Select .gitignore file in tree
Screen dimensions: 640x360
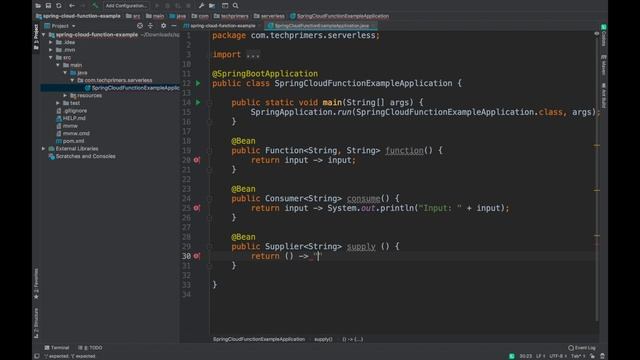click(71, 111)
